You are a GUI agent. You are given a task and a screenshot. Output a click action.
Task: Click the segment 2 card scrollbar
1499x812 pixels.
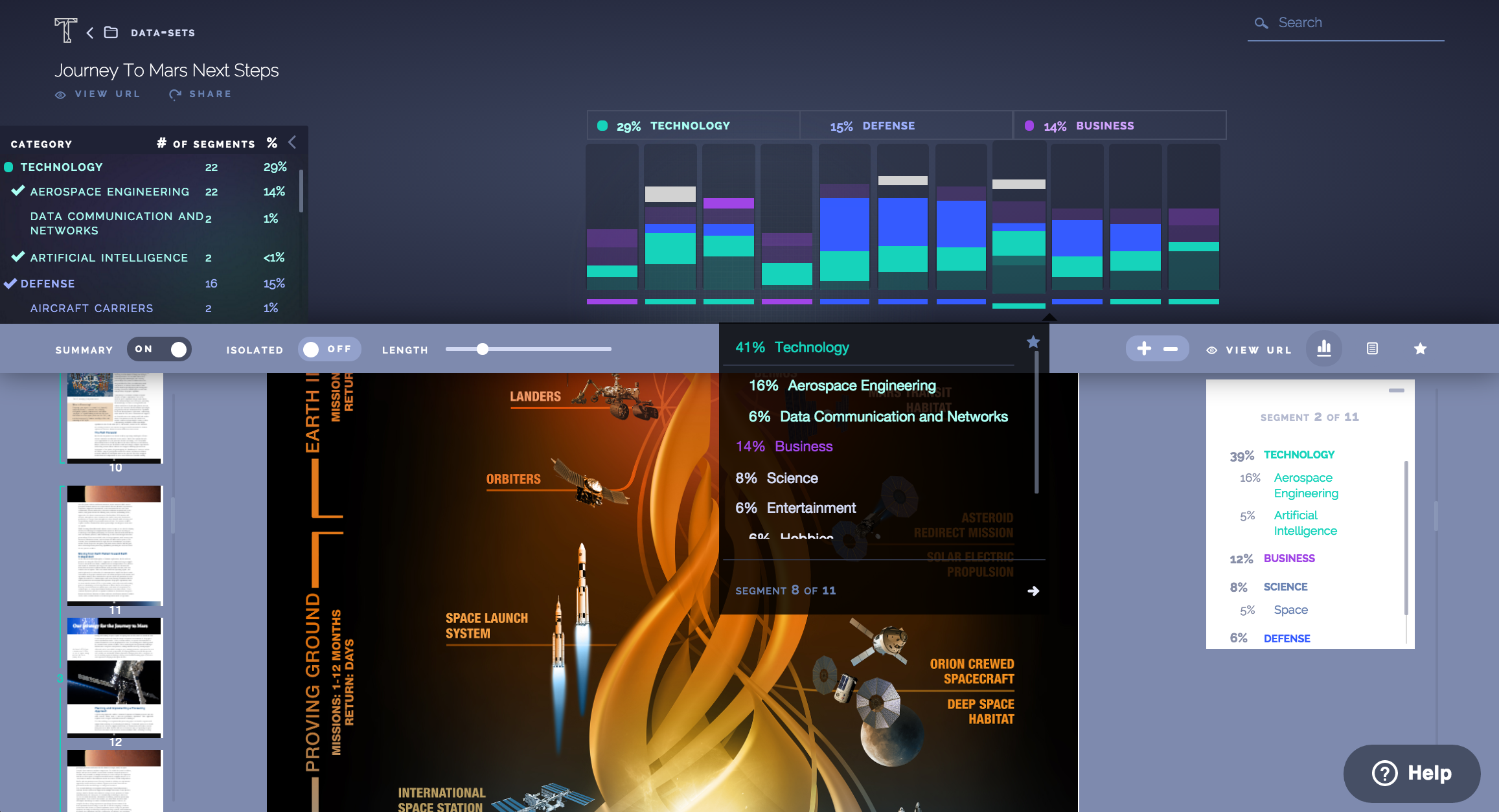tap(1406, 537)
